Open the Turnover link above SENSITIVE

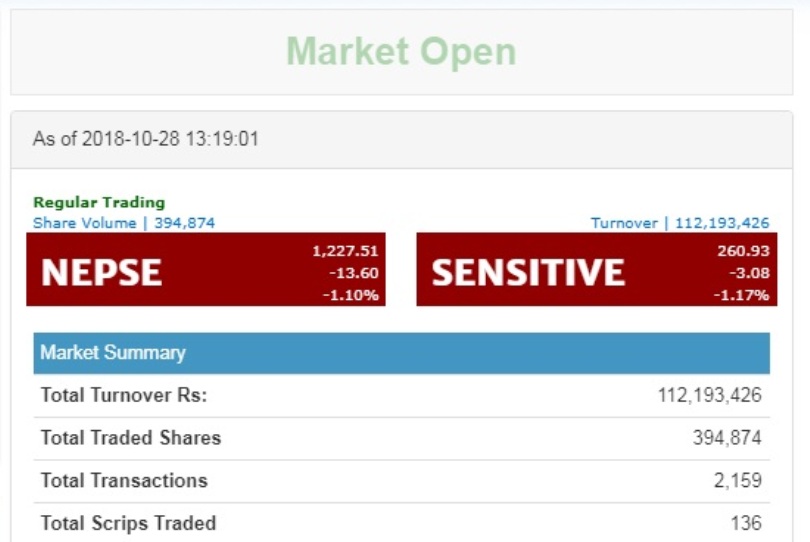(x=680, y=223)
